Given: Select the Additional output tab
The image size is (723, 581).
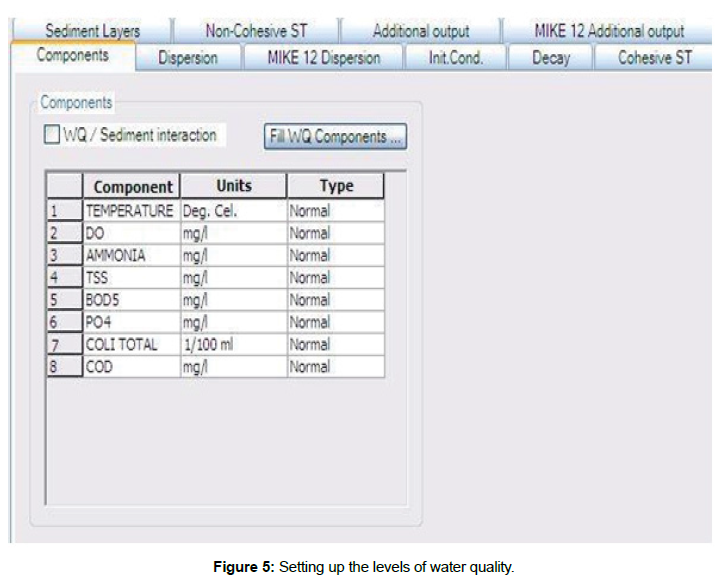Looking at the screenshot, I should coord(420,32).
